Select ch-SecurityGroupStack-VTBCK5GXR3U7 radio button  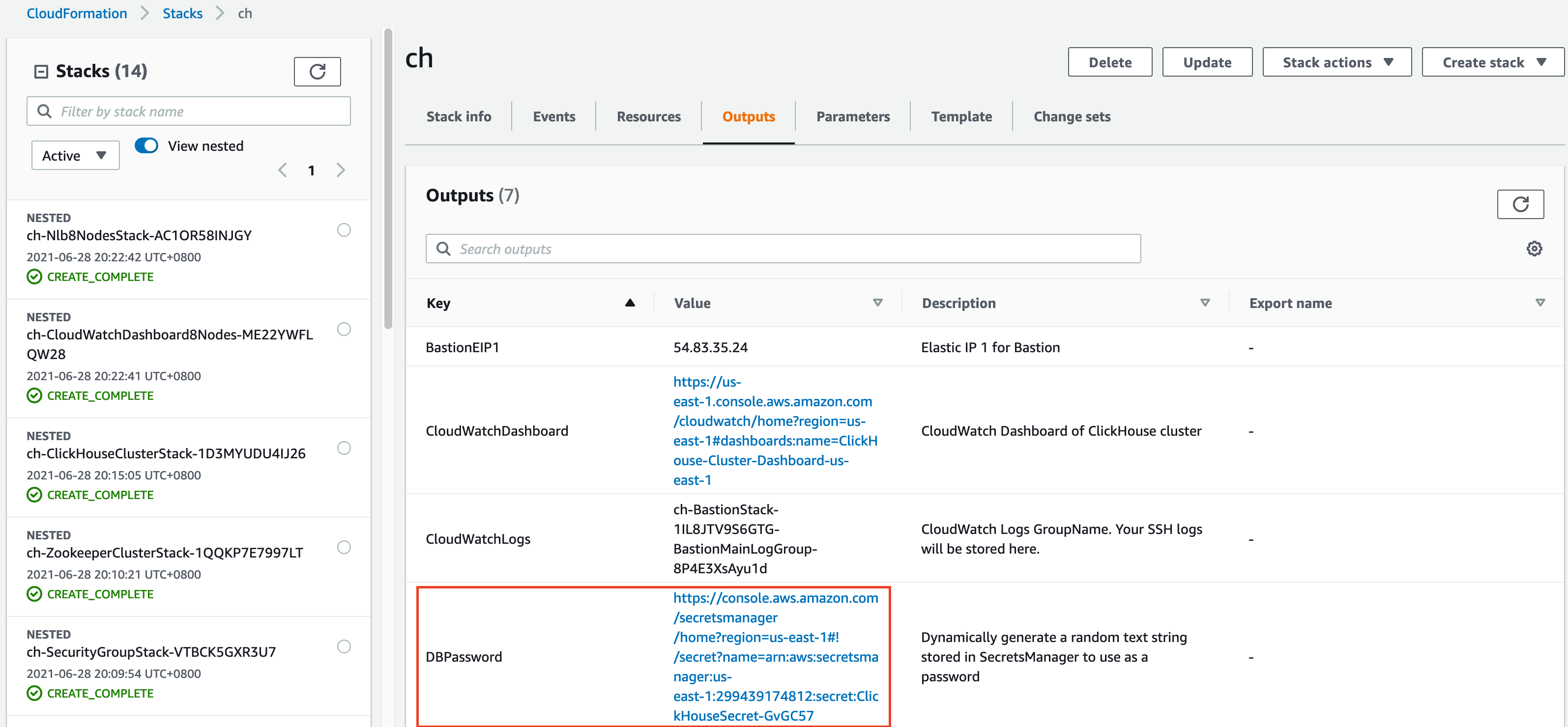344,647
